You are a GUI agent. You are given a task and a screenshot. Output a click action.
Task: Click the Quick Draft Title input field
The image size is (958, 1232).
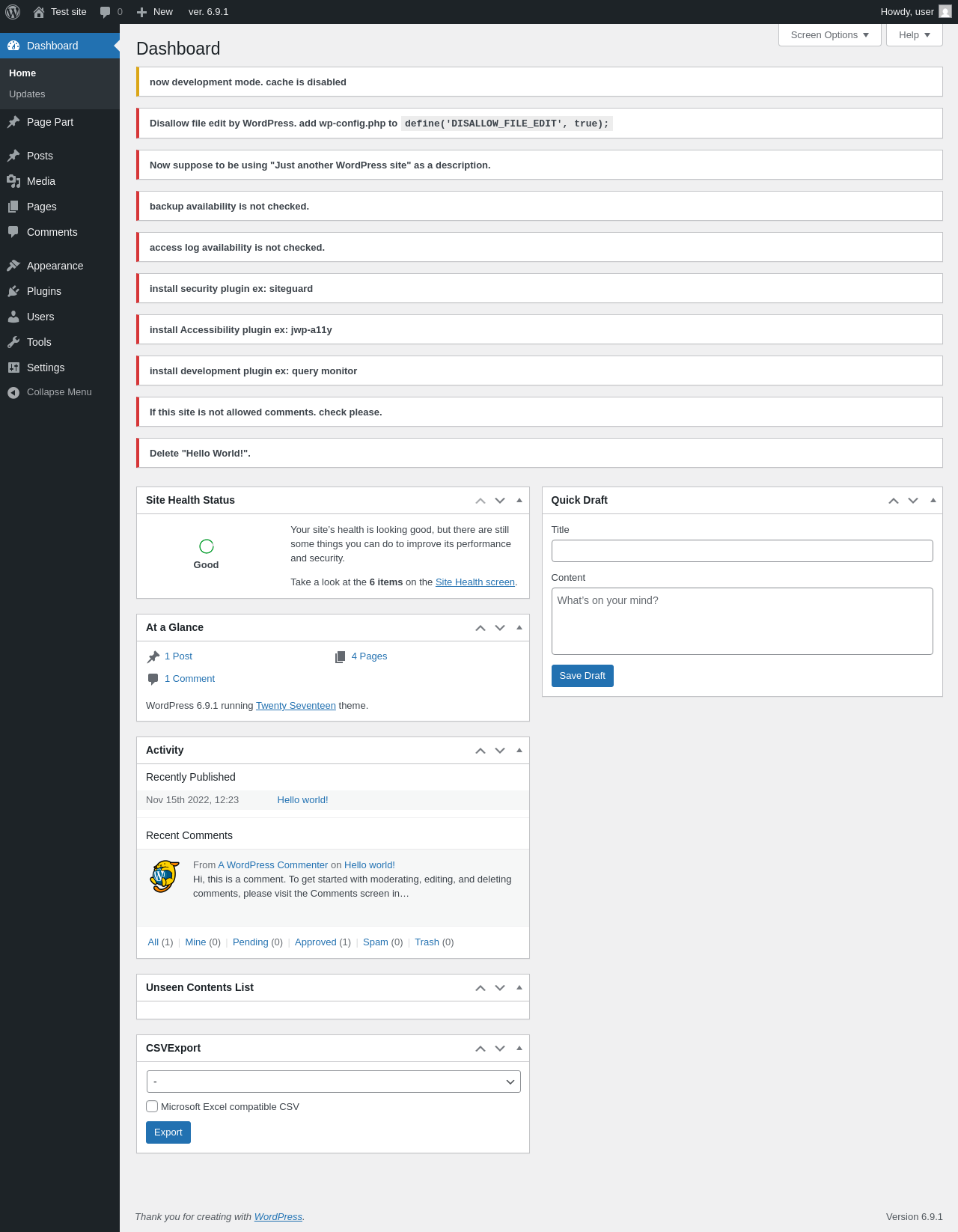pos(742,551)
